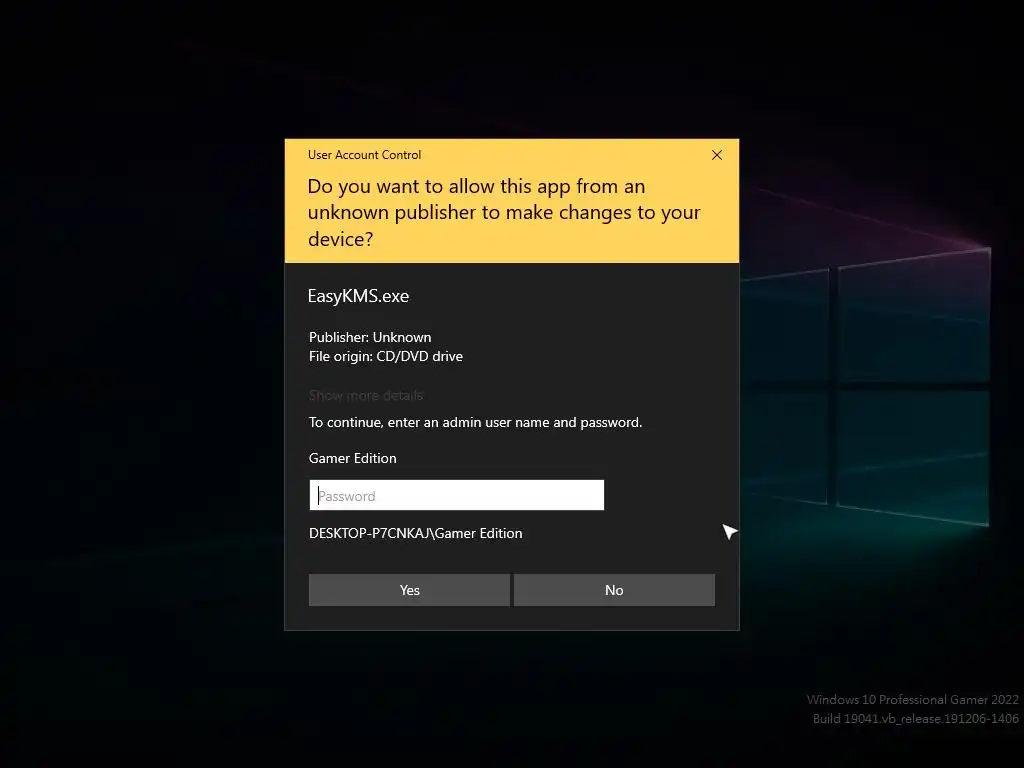Open the Show more details link
Screen dimensions: 1024x768
point(366,395)
